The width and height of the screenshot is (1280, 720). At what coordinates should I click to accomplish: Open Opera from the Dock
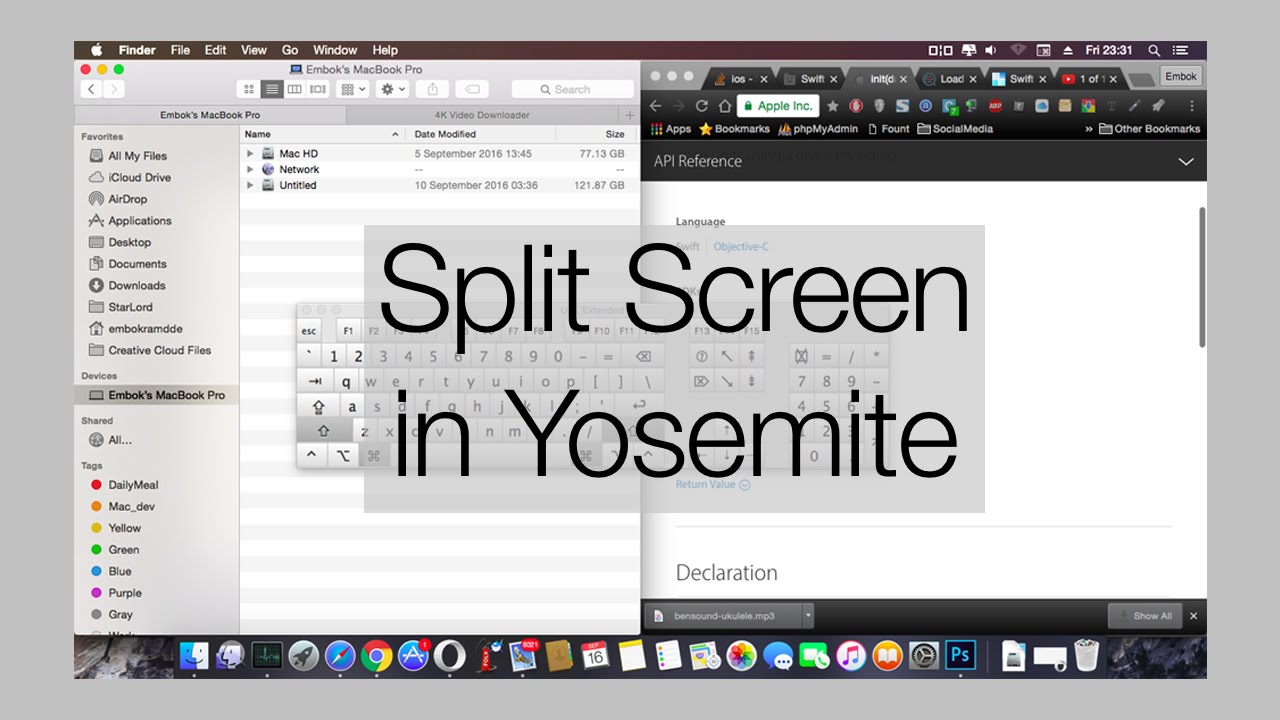coord(450,656)
